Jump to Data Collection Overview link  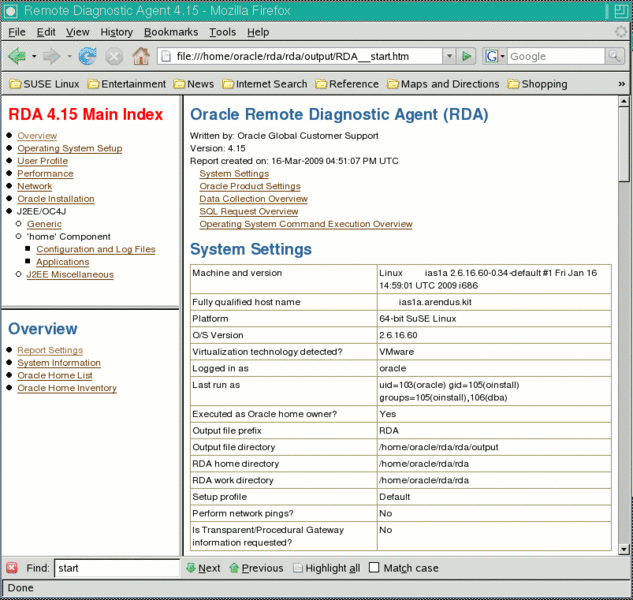254,199
